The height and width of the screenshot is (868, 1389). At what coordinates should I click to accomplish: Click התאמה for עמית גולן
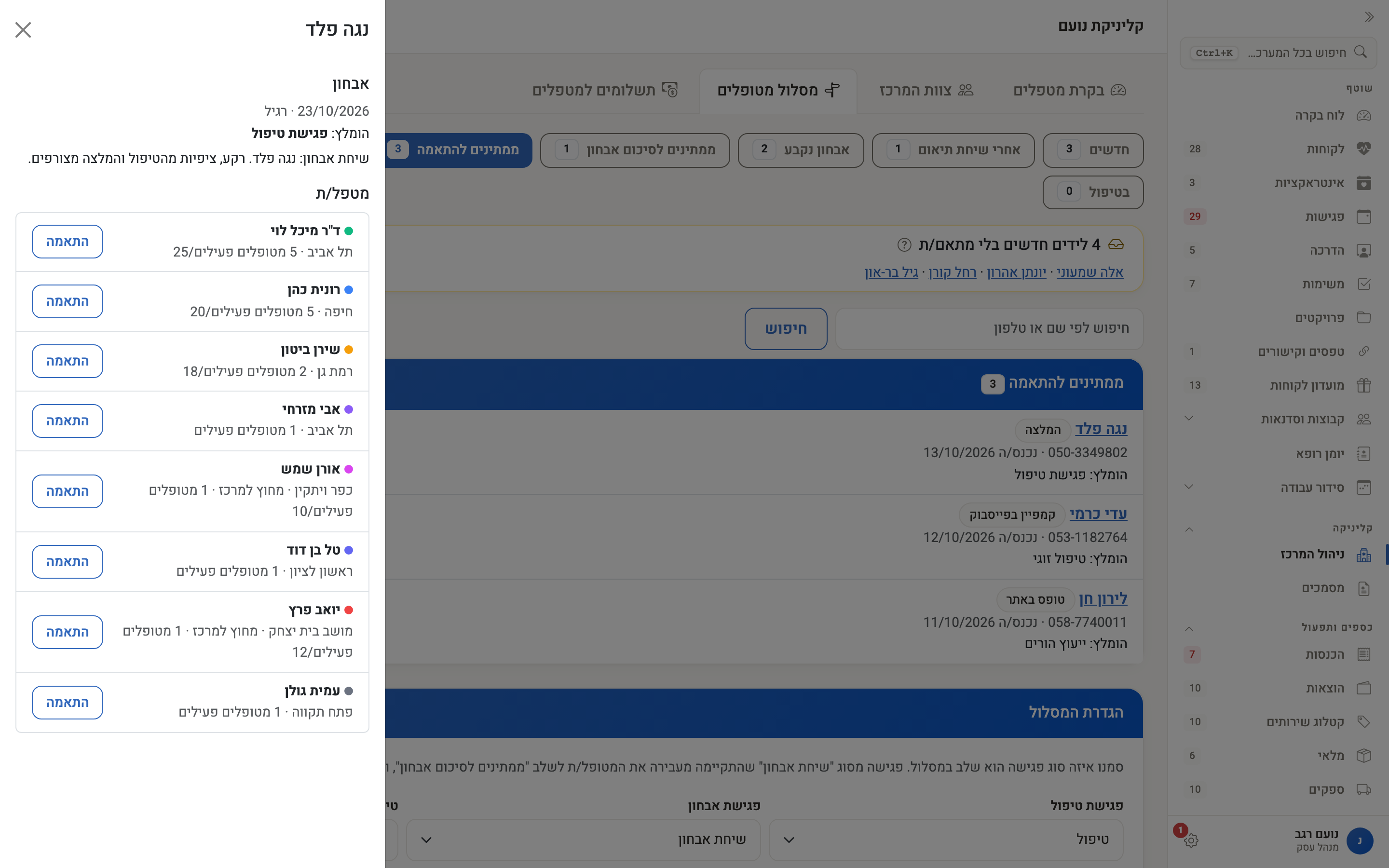click(x=67, y=703)
